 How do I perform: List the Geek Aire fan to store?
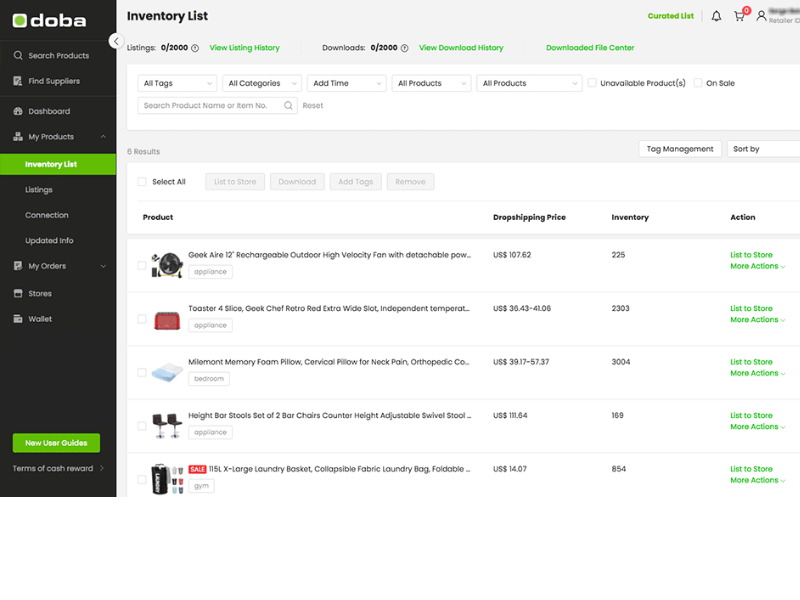pos(751,255)
